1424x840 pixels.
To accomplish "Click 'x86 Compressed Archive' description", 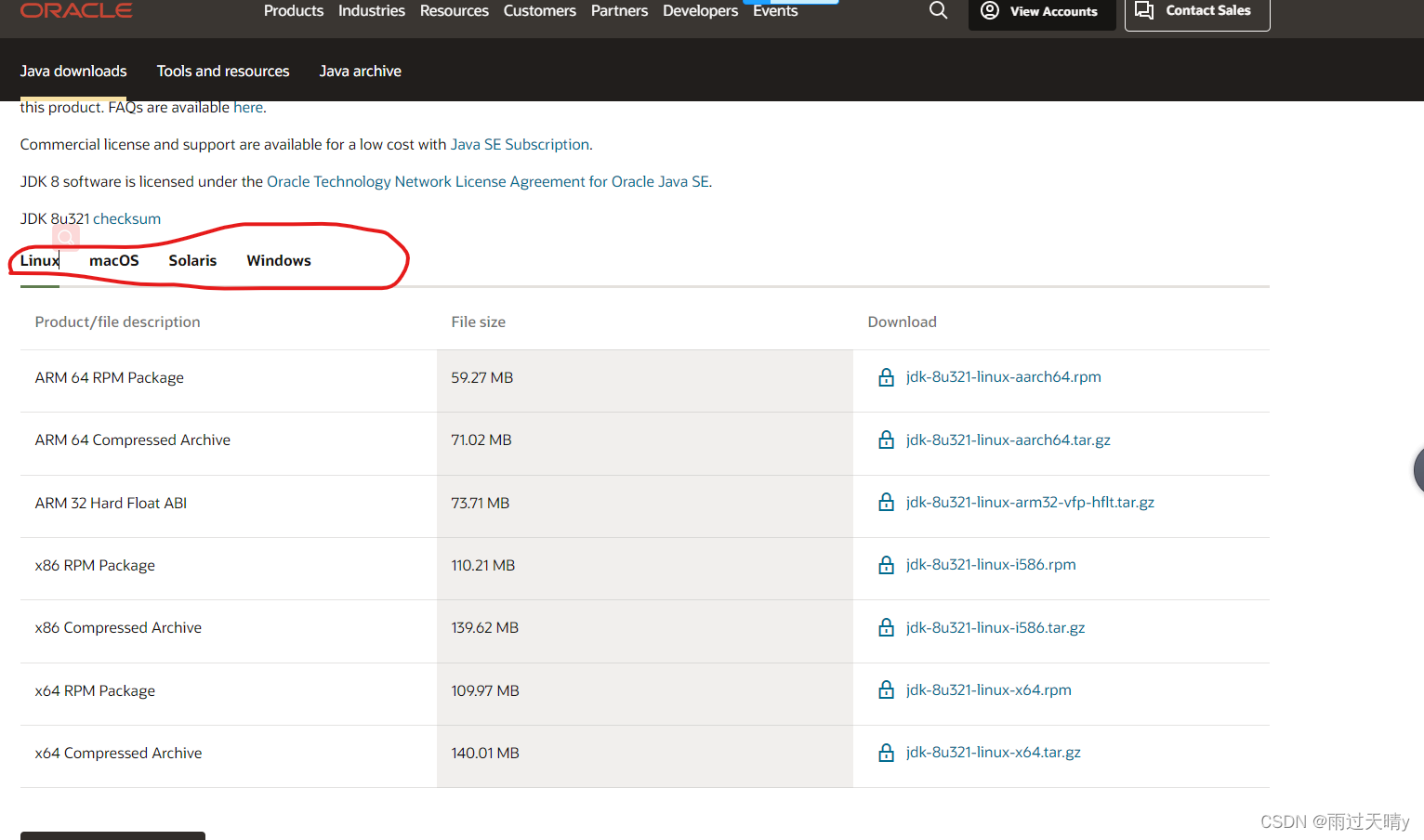I will click(118, 627).
